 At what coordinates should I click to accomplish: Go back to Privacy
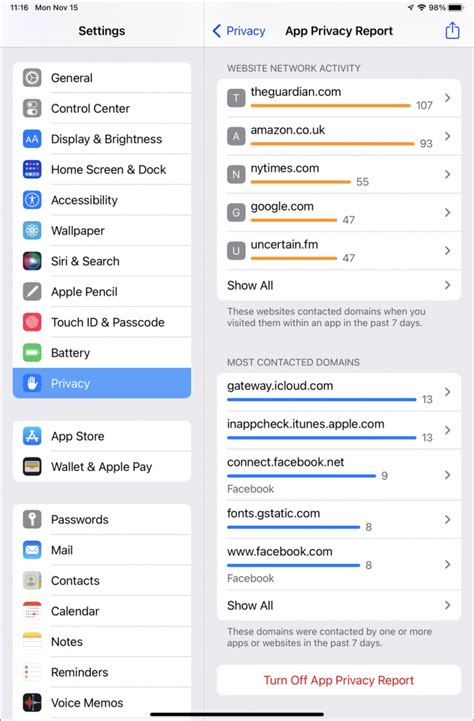239,31
